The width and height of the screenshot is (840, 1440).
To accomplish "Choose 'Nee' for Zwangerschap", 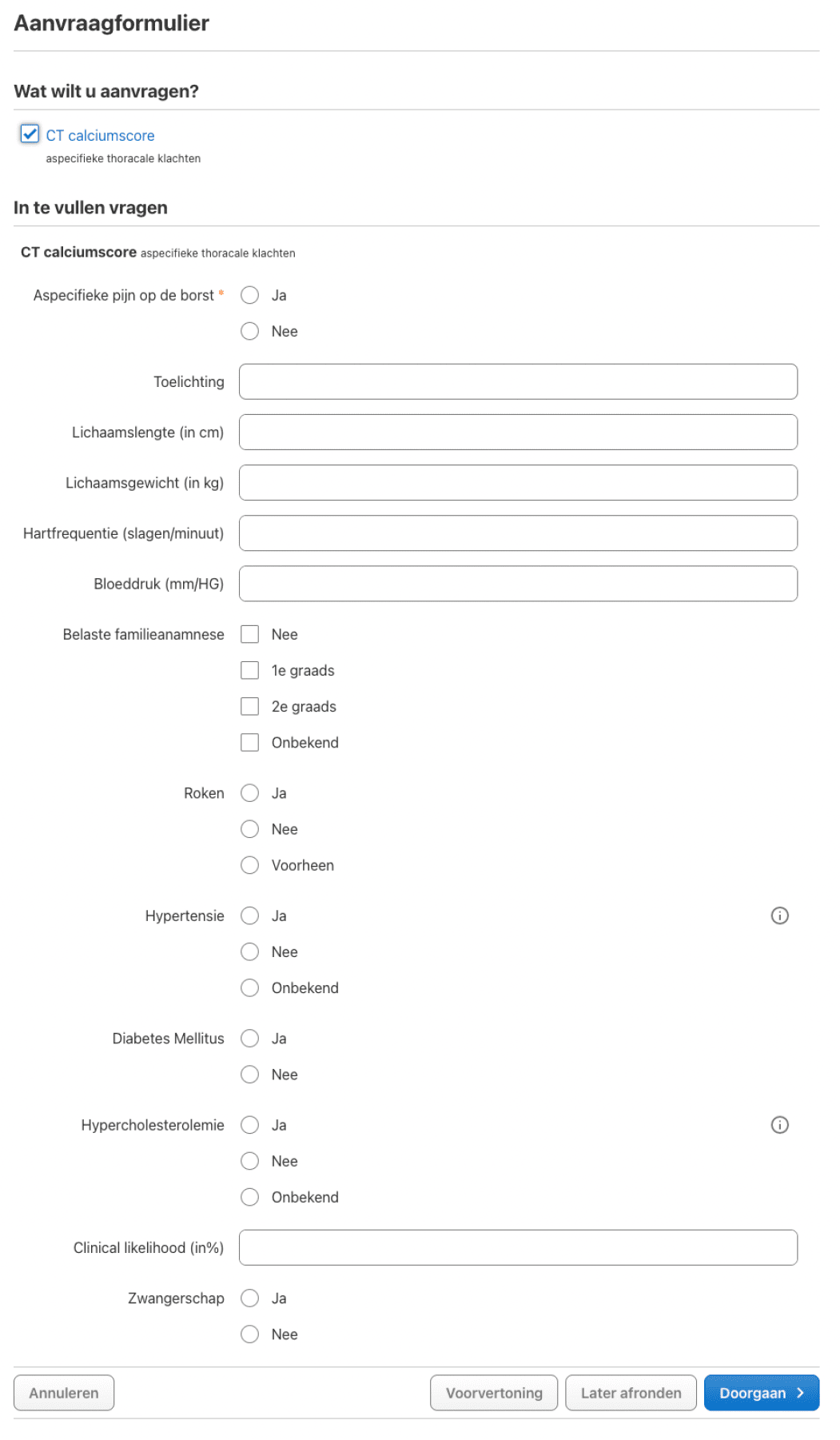I will click(250, 1334).
